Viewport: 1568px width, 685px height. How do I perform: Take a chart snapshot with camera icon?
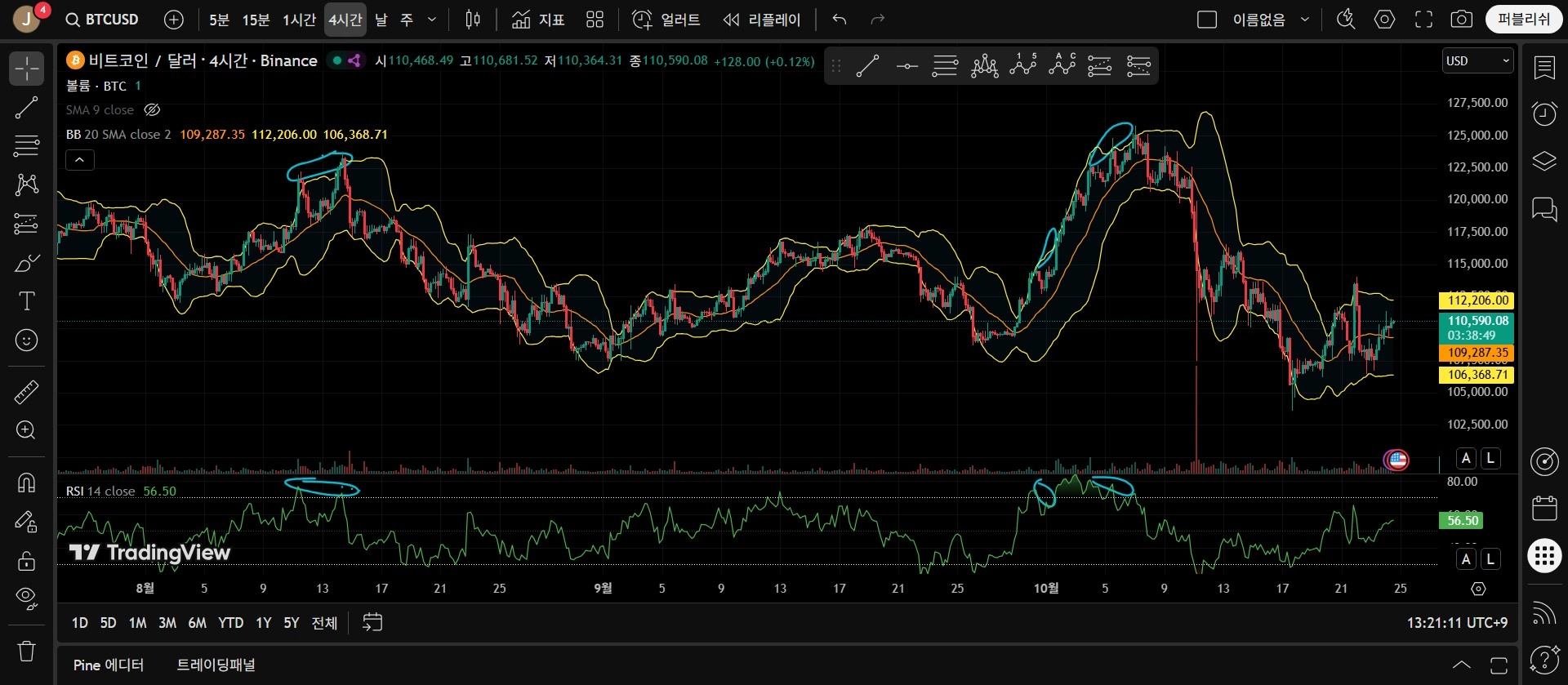pyautogui.click(x=1461, y=20)
